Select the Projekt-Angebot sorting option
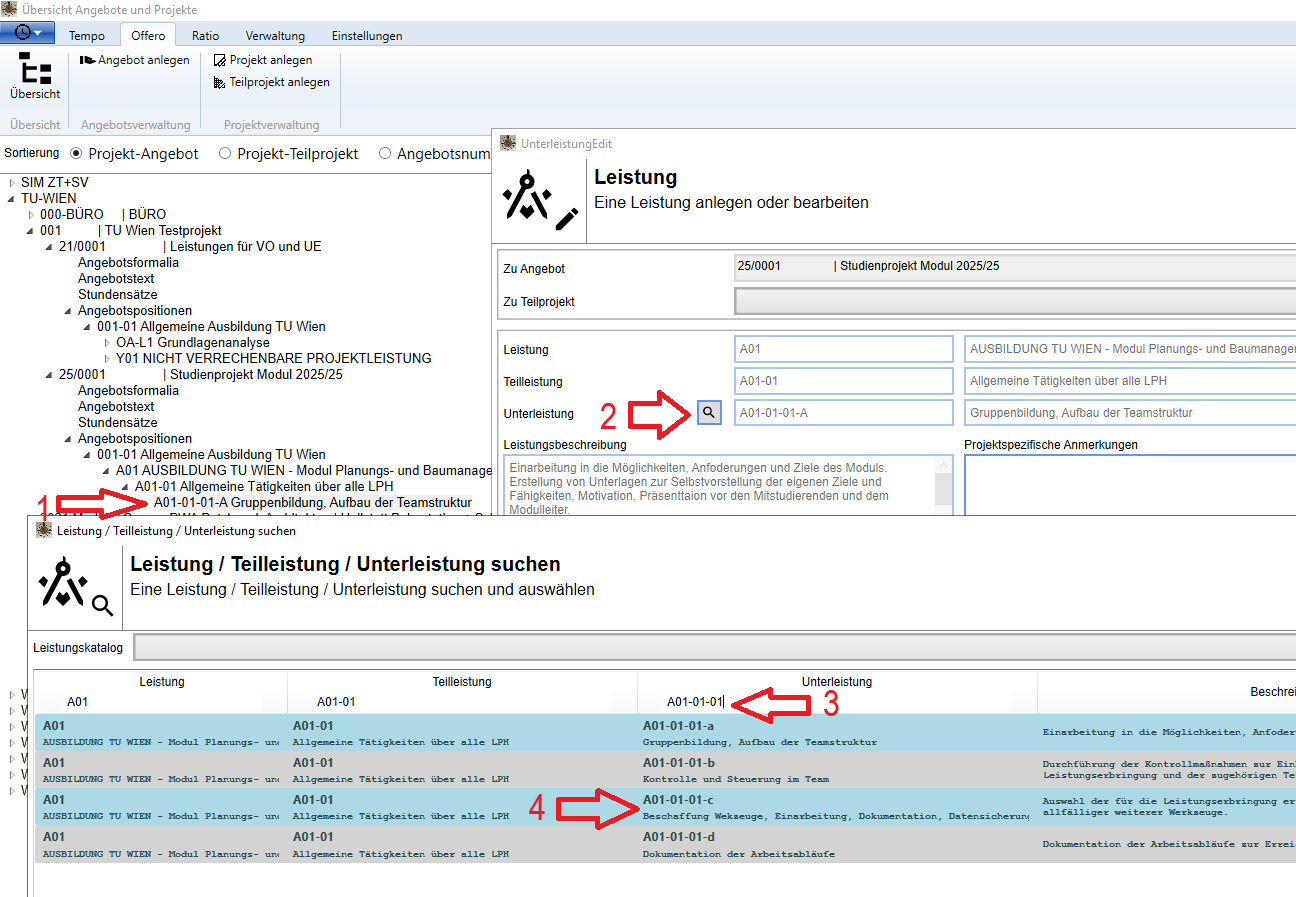Screen dimensions: 1296x897 pyautogui.click(x=76, y=154)
